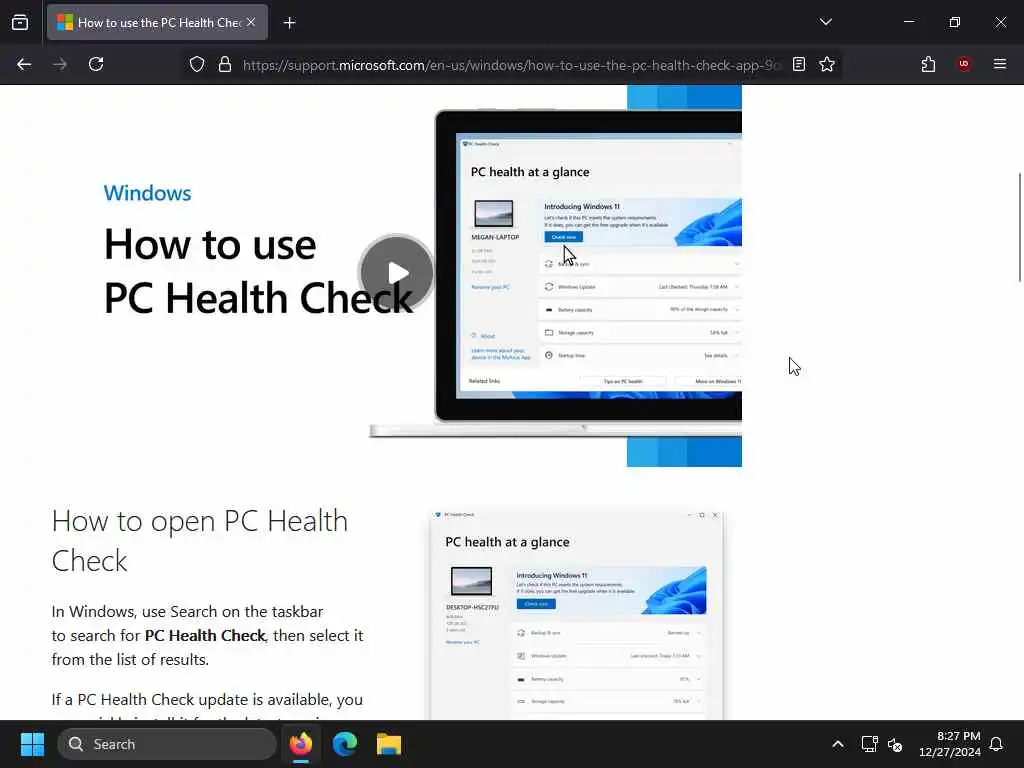Open the tracking protection shield

pyautogui.click(x=197, y=64)
